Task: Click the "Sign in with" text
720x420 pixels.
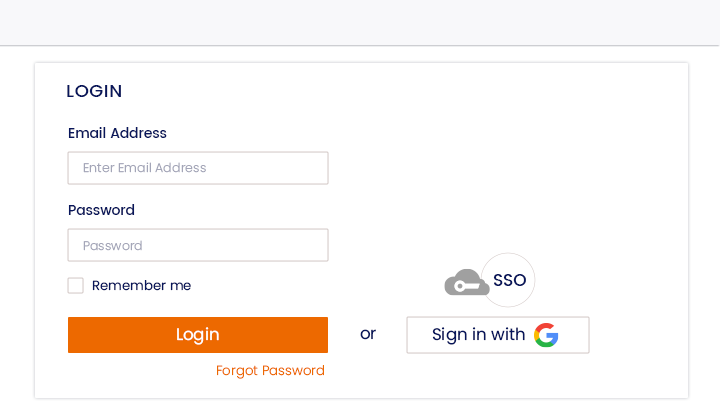Action: click(478, 335)
